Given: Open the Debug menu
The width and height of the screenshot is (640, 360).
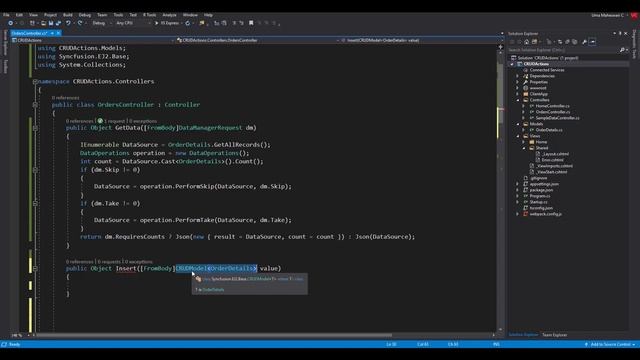Looking at the screenshot, I should [x=84, y=15].
